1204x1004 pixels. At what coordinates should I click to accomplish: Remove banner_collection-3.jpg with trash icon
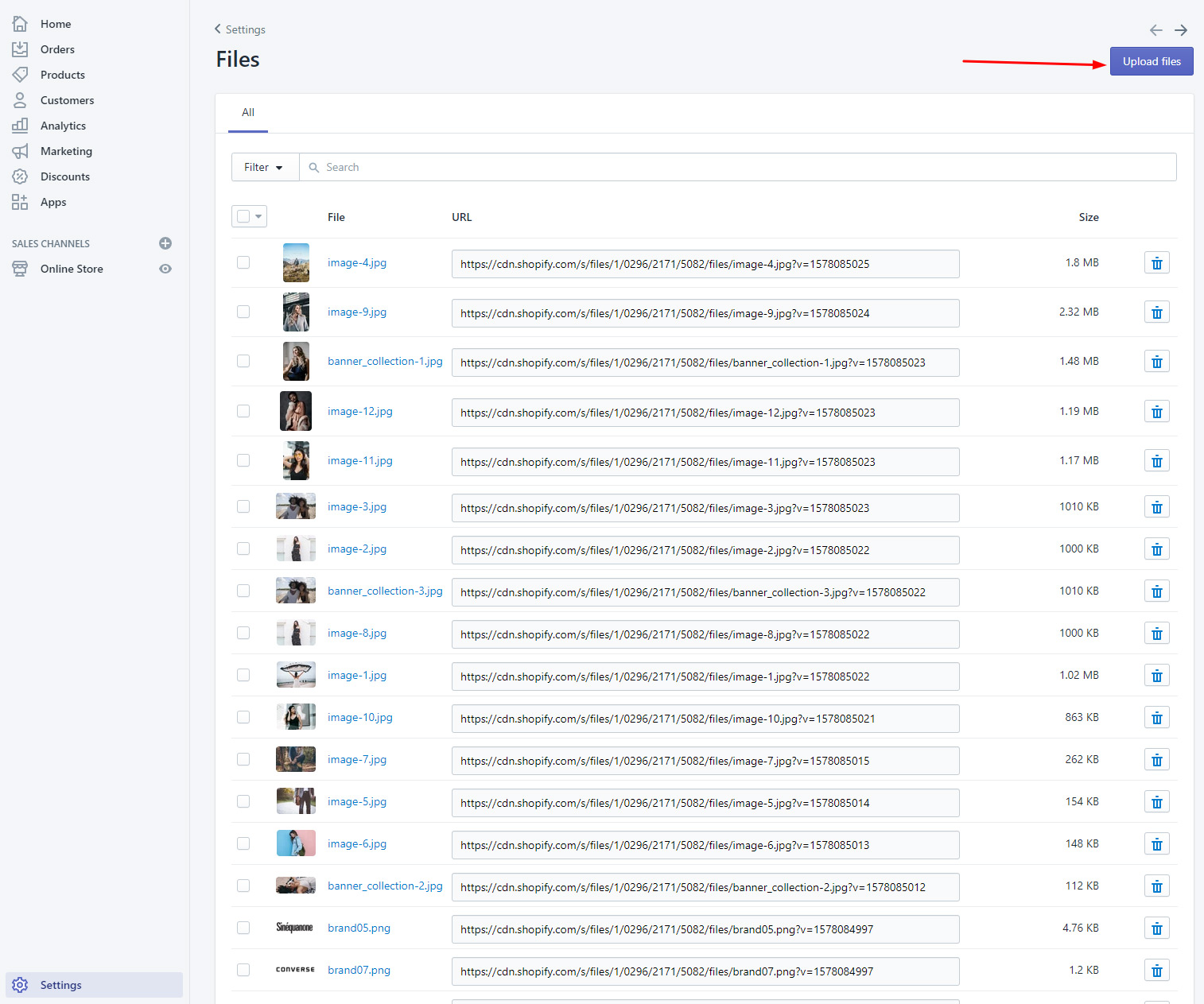click(x=1156, y=591)
